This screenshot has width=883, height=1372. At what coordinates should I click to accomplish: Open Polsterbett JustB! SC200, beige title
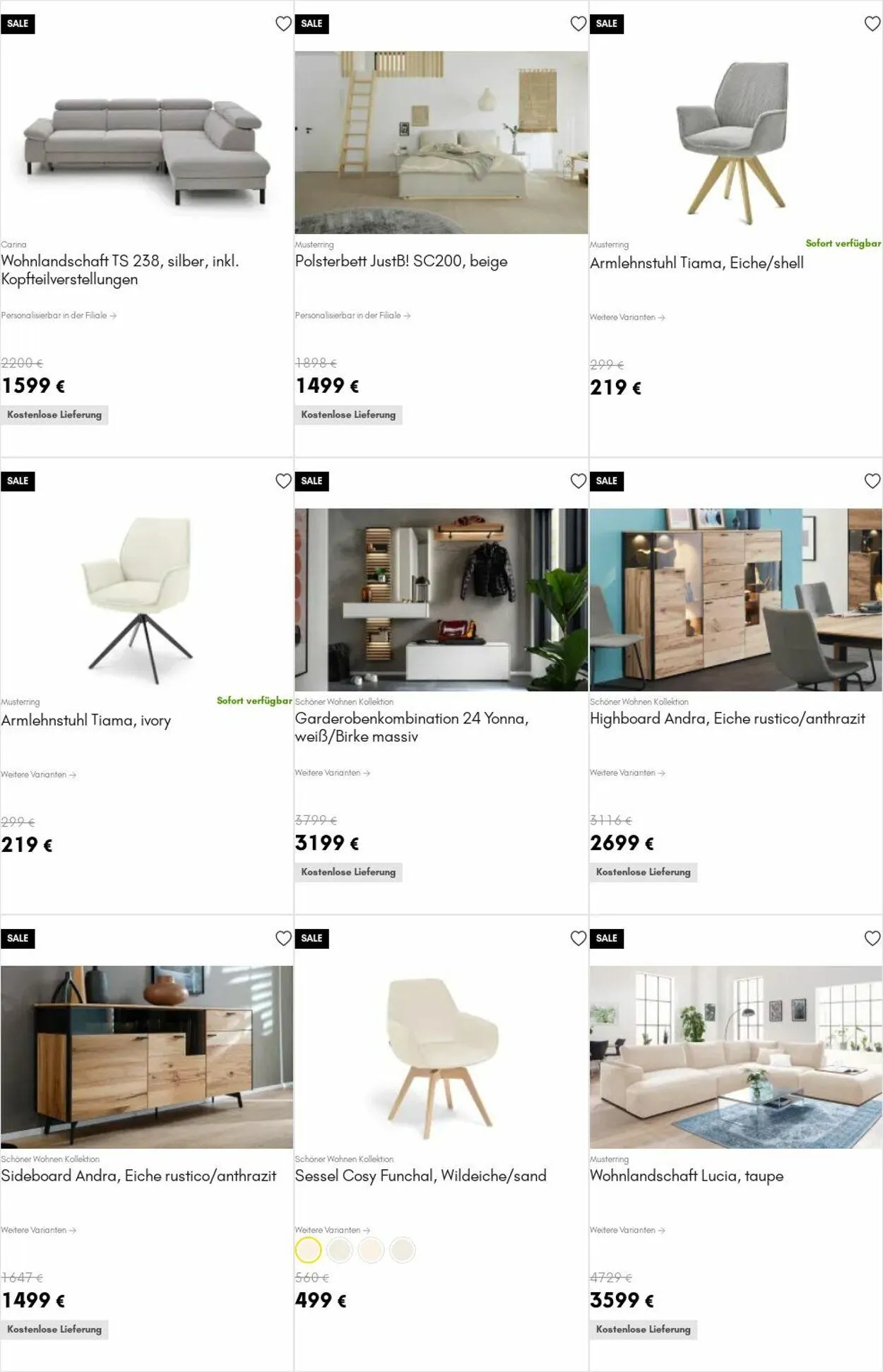point(401,261)
